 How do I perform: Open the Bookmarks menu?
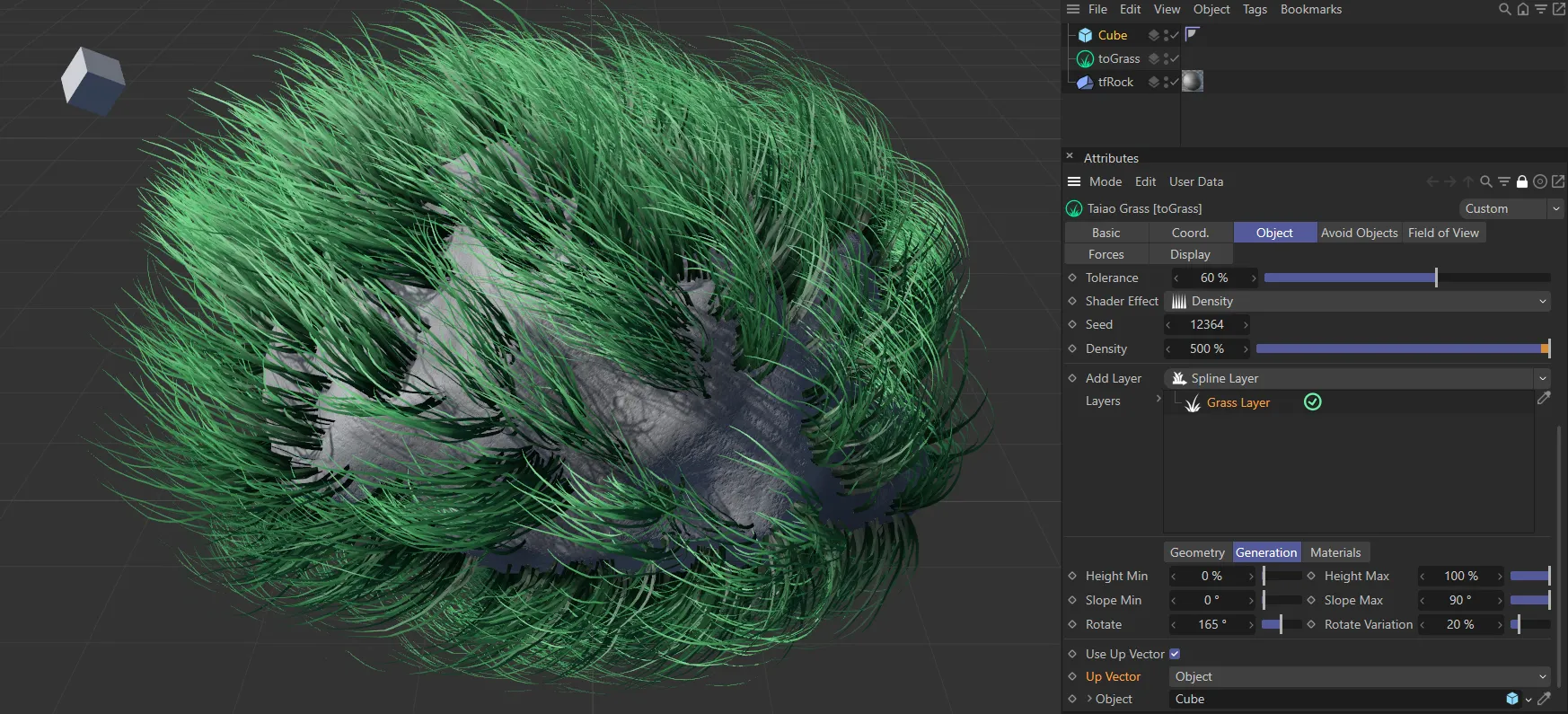tap(1310, 10)
